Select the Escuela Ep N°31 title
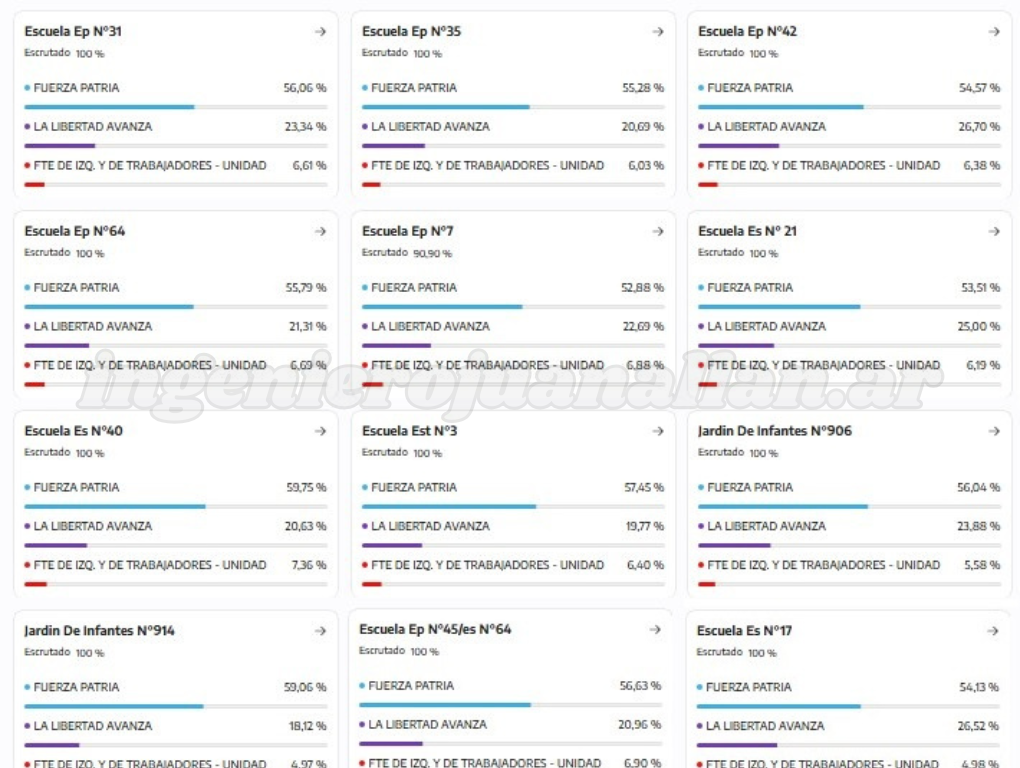The width and height of the screenshot is (1020, 768). tap(73, 32)
